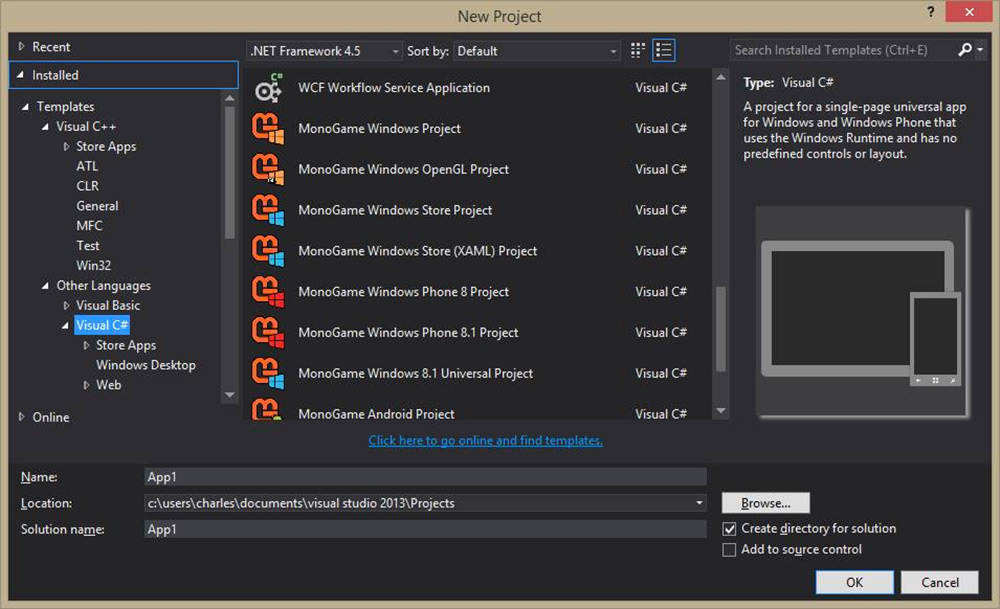Select the General template category
Image resolution: width=1000 pixels, height=609 pixels.
pos(97,205)
